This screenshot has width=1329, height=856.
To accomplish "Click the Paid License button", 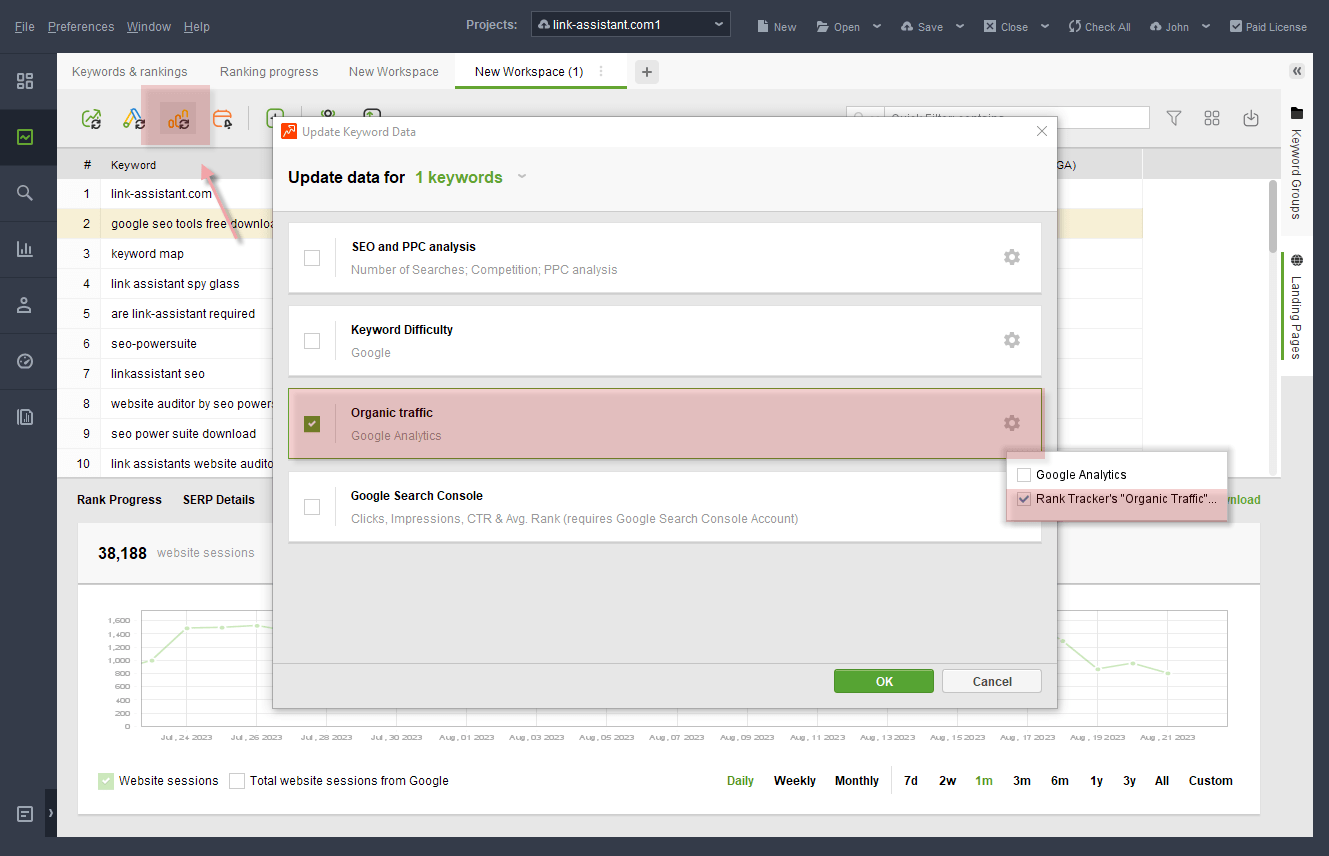I will coord(1268,27).
